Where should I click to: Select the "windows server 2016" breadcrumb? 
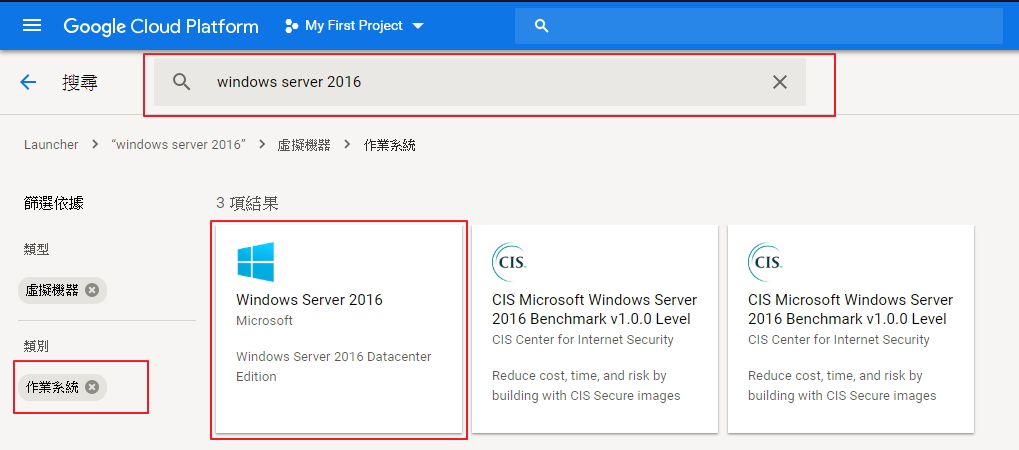tap(180, 145)
